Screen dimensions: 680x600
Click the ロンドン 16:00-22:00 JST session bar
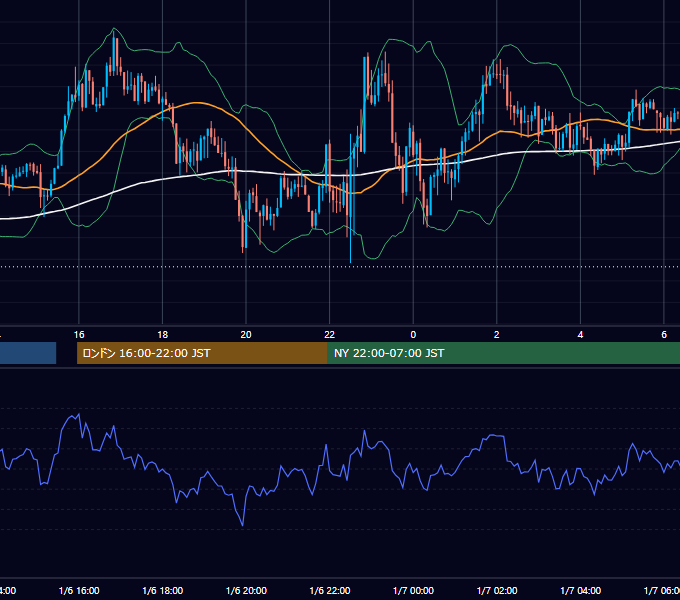(x=202, y=353)
